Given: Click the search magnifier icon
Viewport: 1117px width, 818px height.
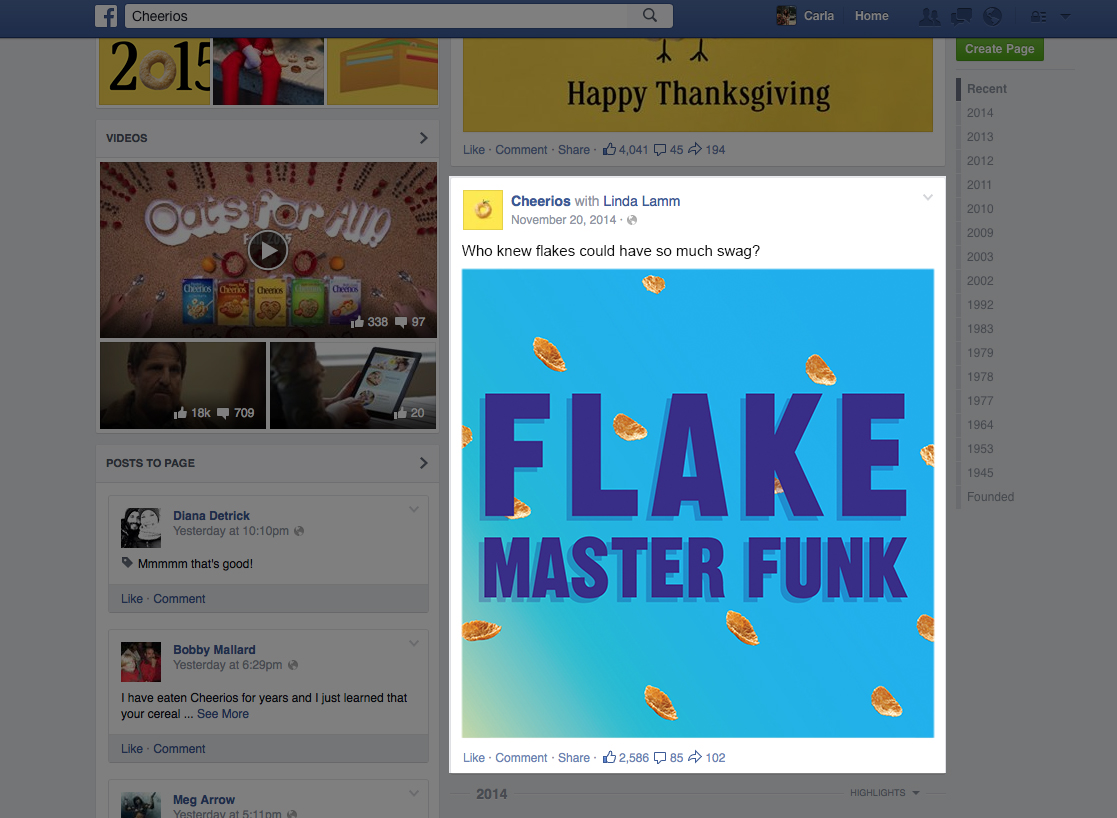Looking at the screenshot, I should coord(650,15).
